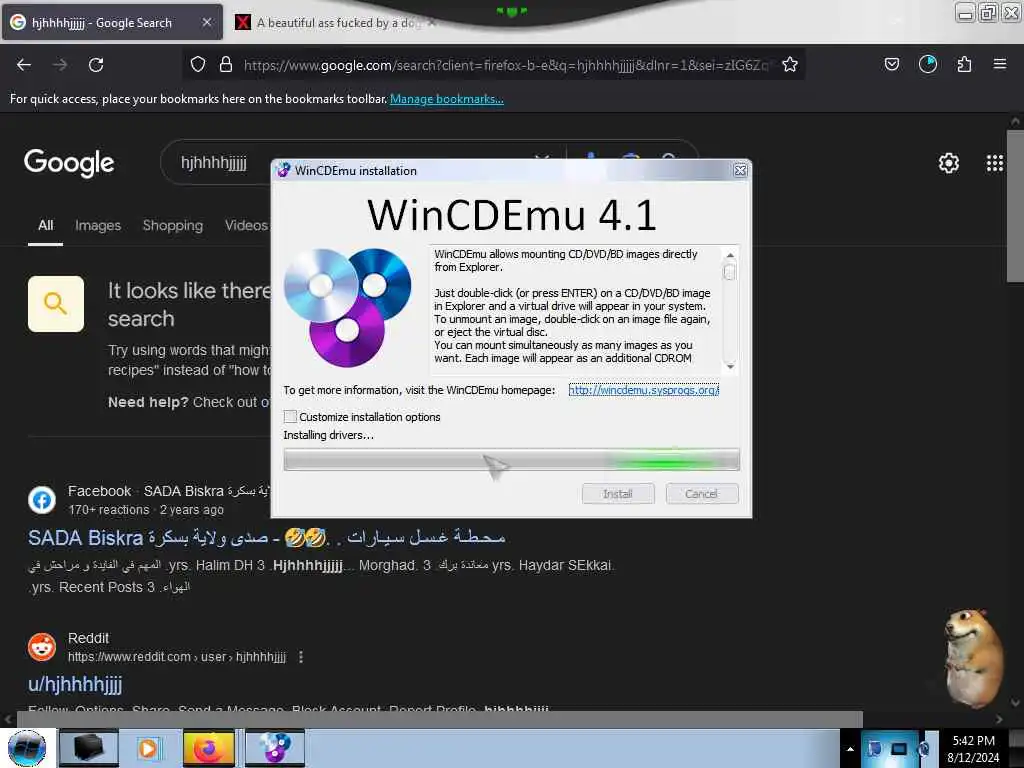Switch to Videos results
1024x768 pixels.
click(x=247, y=225)
